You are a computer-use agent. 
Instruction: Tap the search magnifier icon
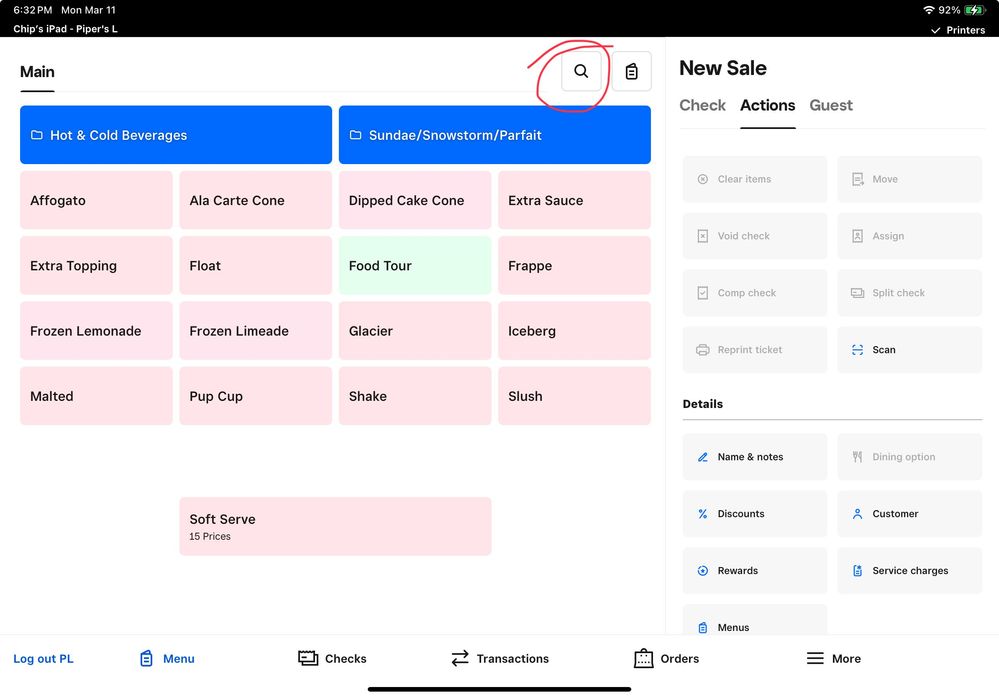581,72
